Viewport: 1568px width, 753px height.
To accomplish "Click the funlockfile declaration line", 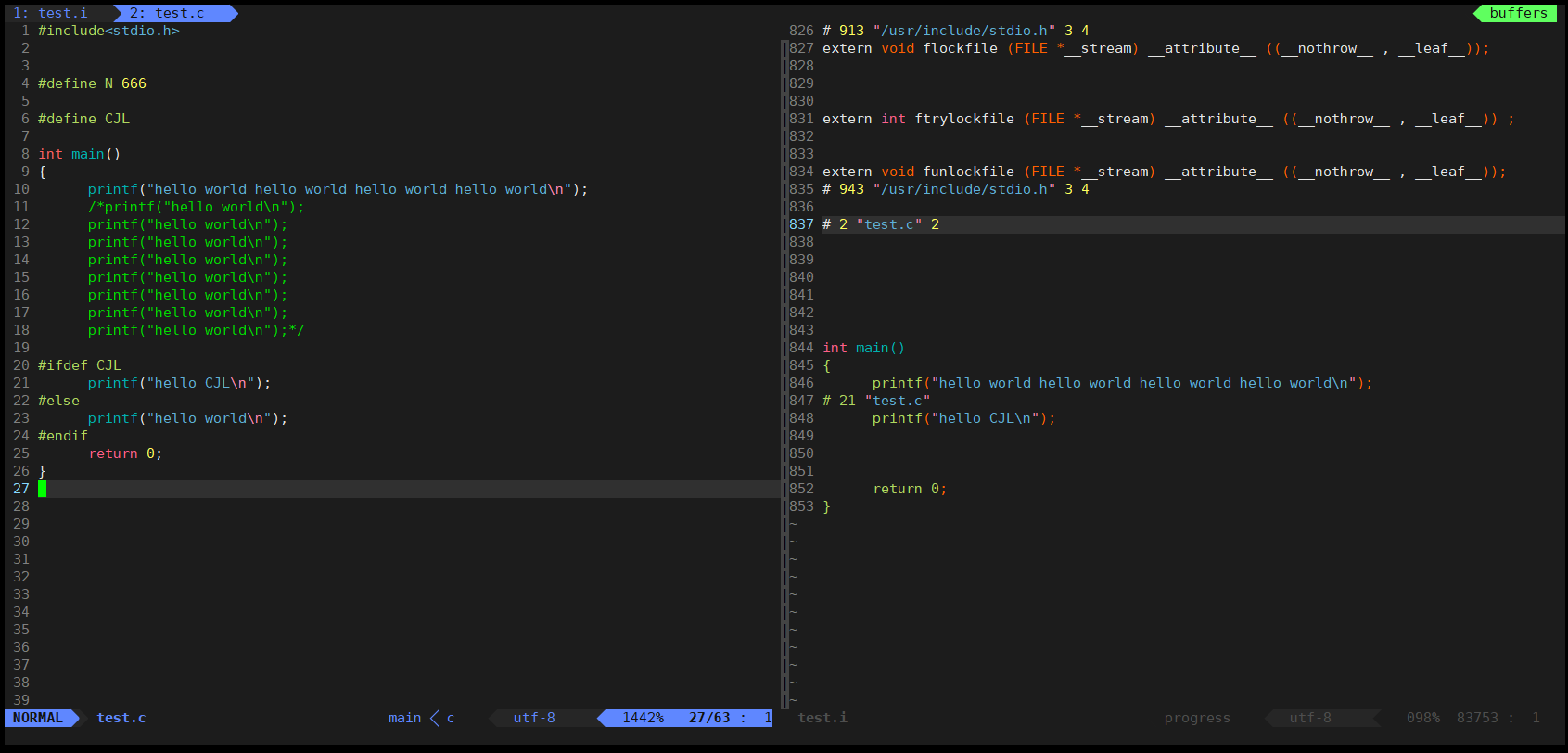I will tap(1164, 172).
